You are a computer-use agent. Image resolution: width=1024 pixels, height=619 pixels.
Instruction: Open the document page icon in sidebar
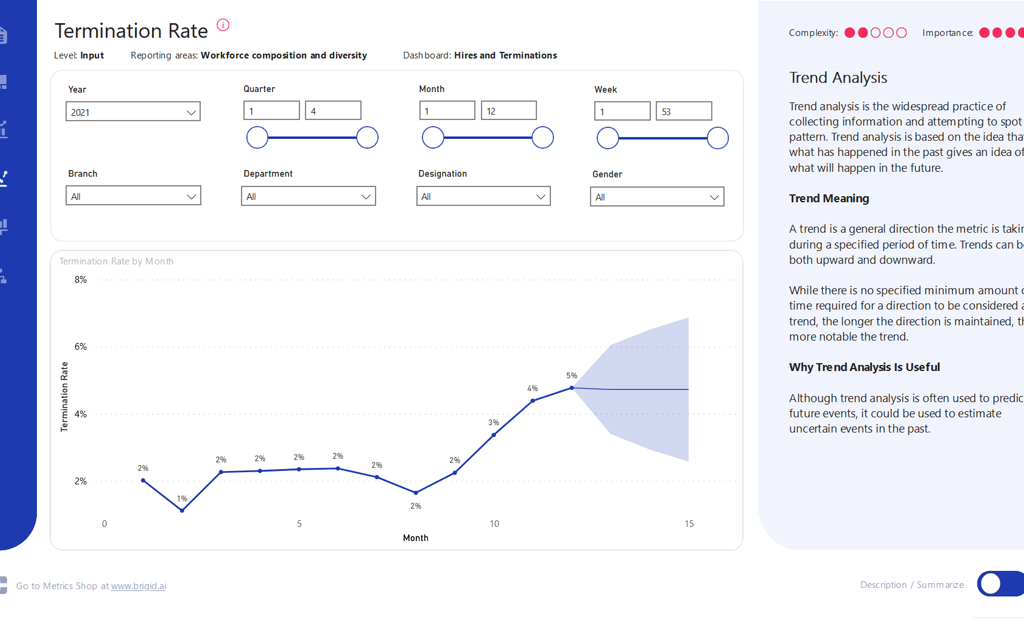(3, 36)
